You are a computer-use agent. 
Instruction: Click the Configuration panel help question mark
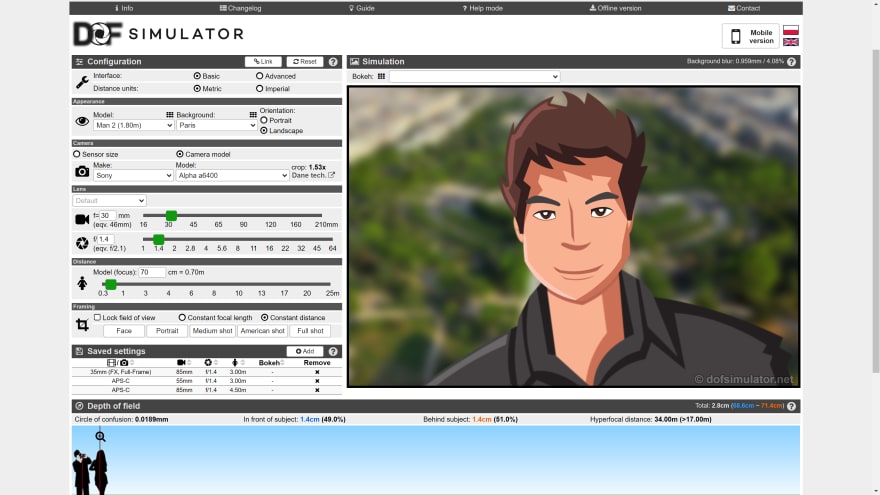(333, 62)
